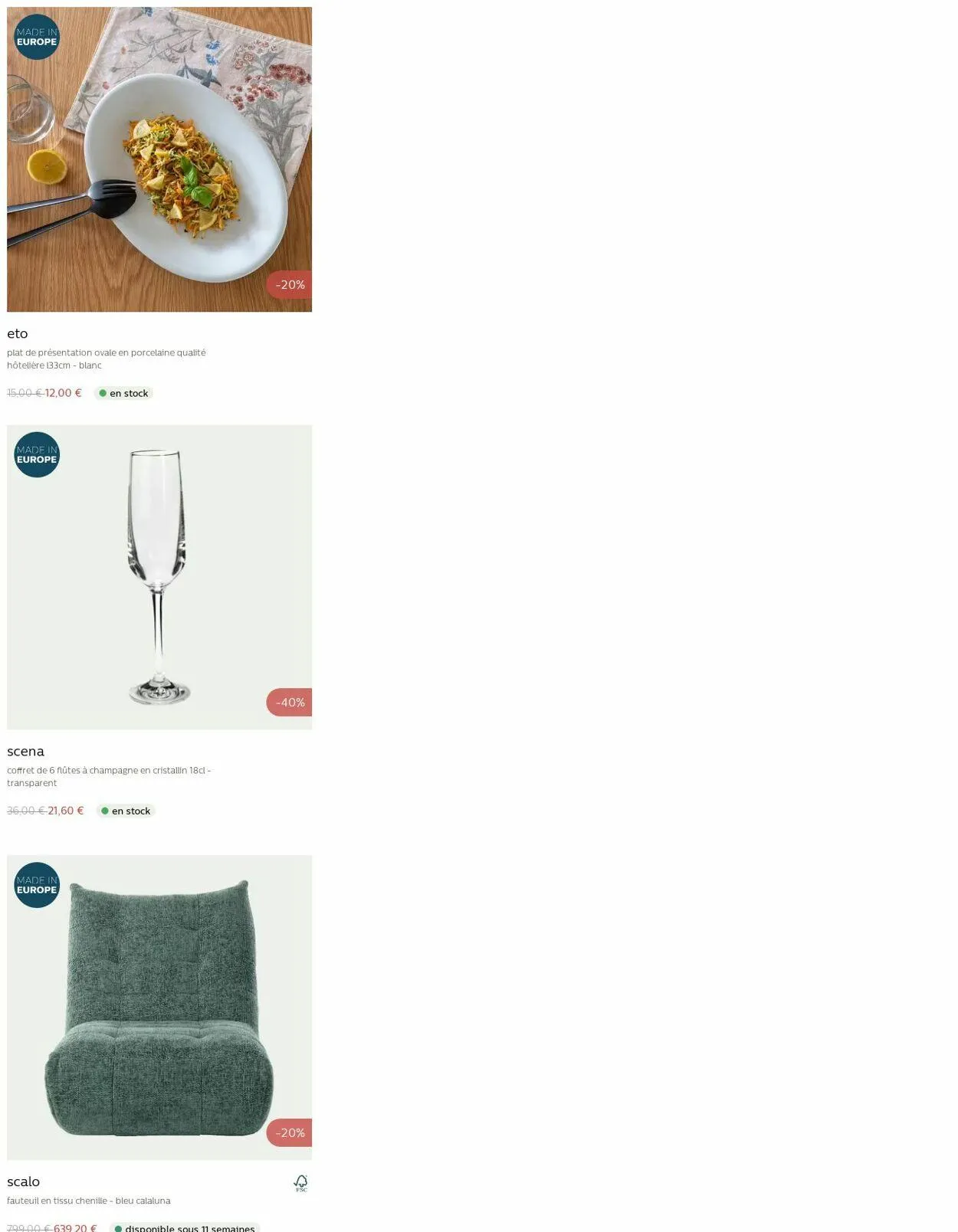Click the scalo fauteuil en tissu chenille description
Image resolution: width=958 pixels, height=1232 pixels.
[x=89, y=1201]
